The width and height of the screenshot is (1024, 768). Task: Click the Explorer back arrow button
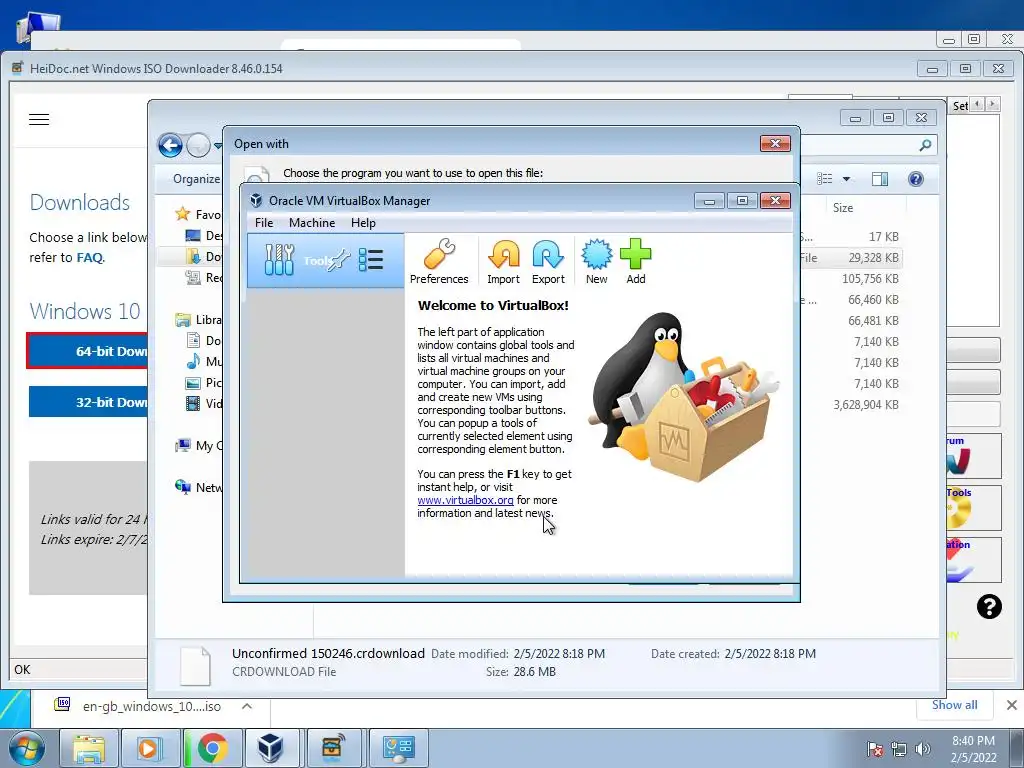tap(170, 145)
